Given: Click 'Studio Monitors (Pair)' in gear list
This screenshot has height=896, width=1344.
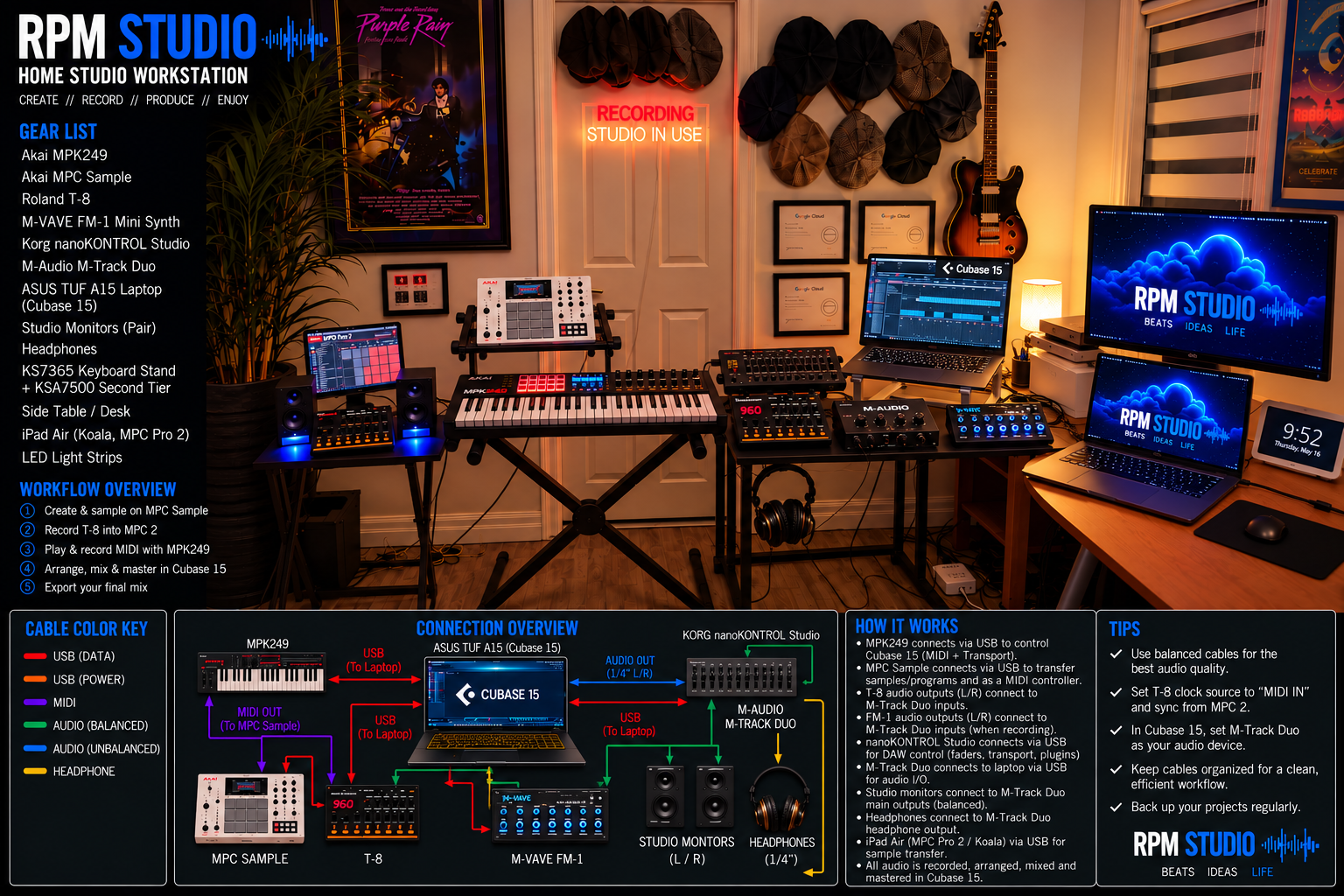Looking at the screenshot, I should [88, 328].
